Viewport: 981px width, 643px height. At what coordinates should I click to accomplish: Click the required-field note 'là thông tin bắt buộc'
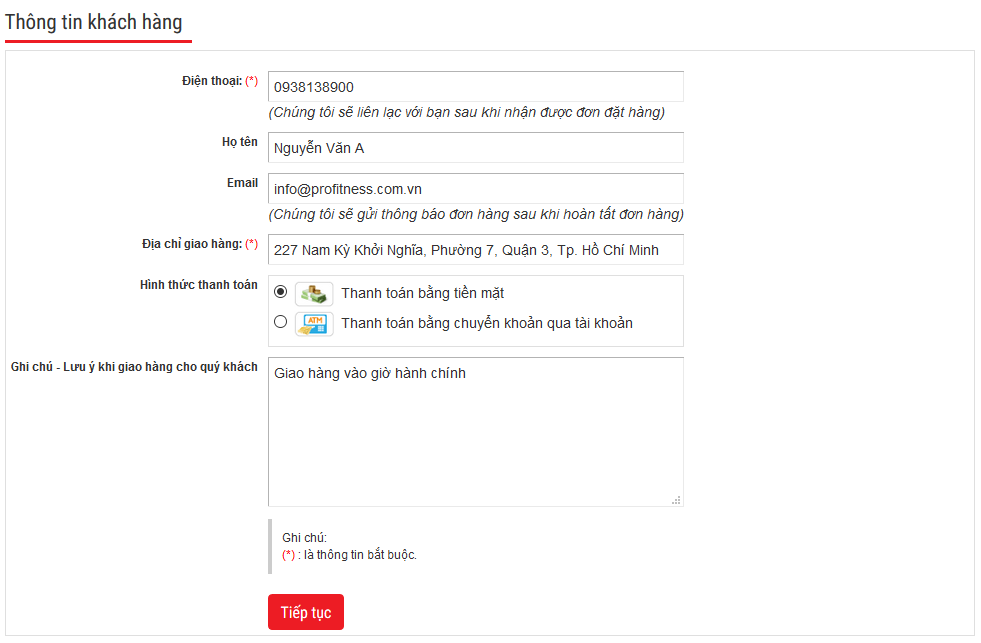[358, 555]
